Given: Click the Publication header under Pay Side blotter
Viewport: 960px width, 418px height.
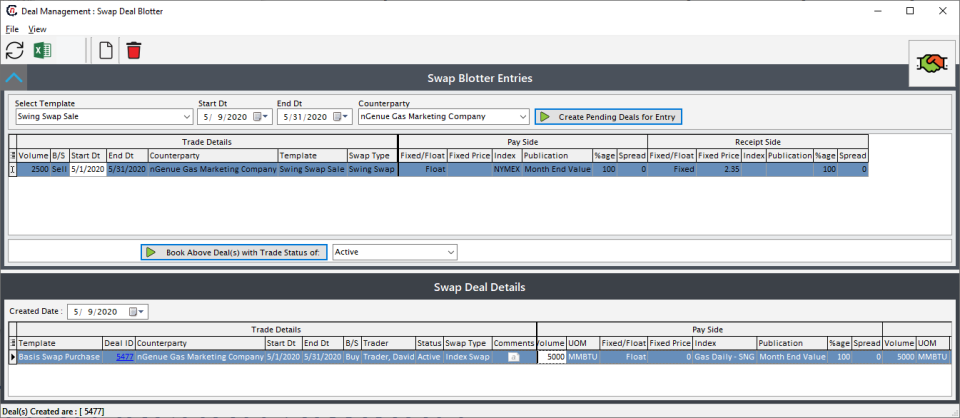Looking at the screenshot, I should 557,155.
